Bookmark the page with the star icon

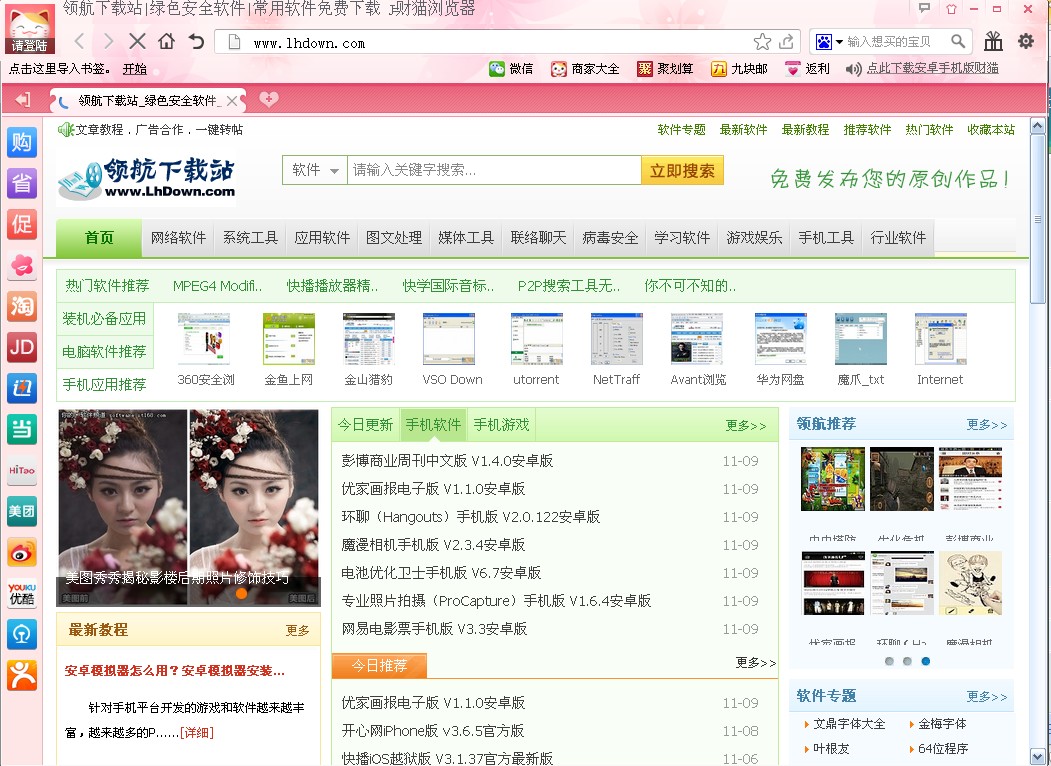tap(762, 42)
